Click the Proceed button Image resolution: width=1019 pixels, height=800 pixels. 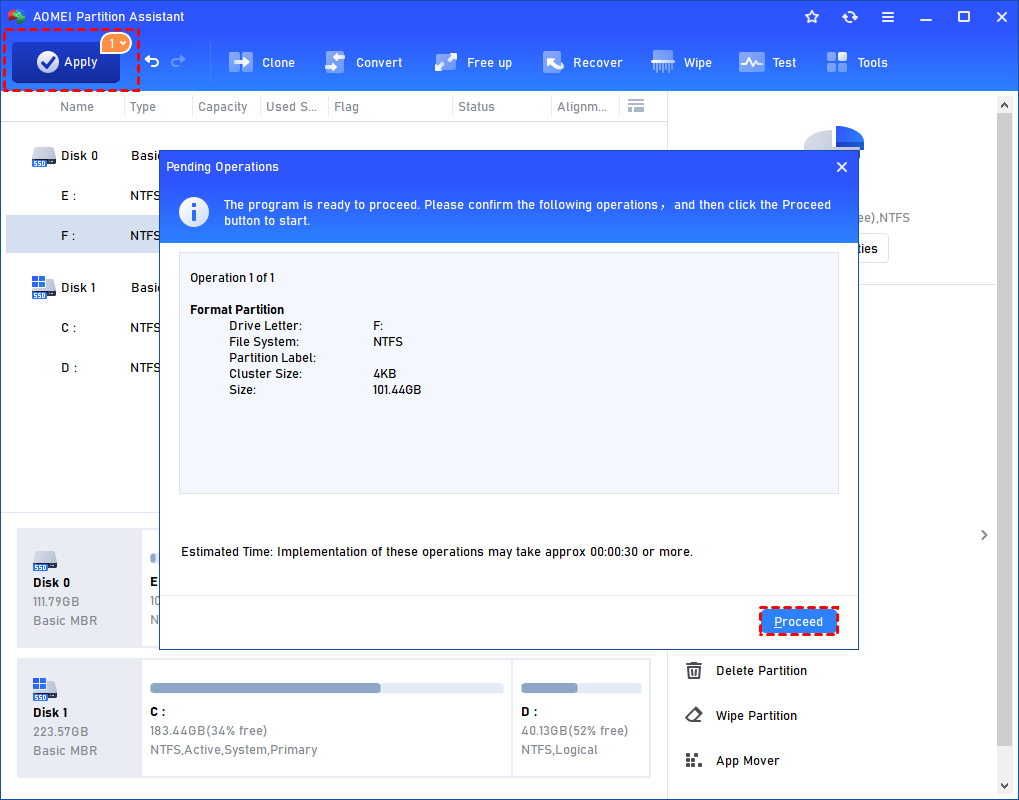coord(799,621)
